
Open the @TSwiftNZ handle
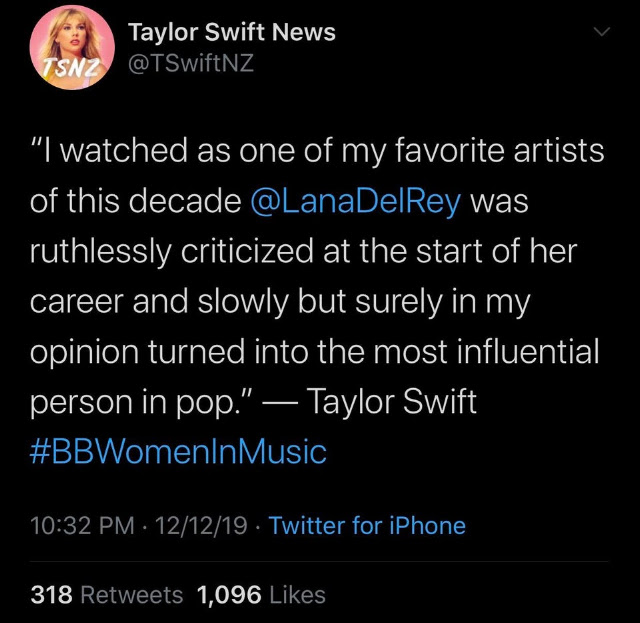tap(191, 63)
